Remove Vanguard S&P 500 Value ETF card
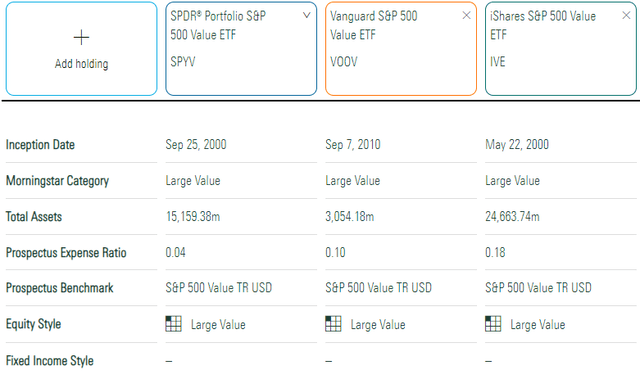 click(x=466, y=16)
